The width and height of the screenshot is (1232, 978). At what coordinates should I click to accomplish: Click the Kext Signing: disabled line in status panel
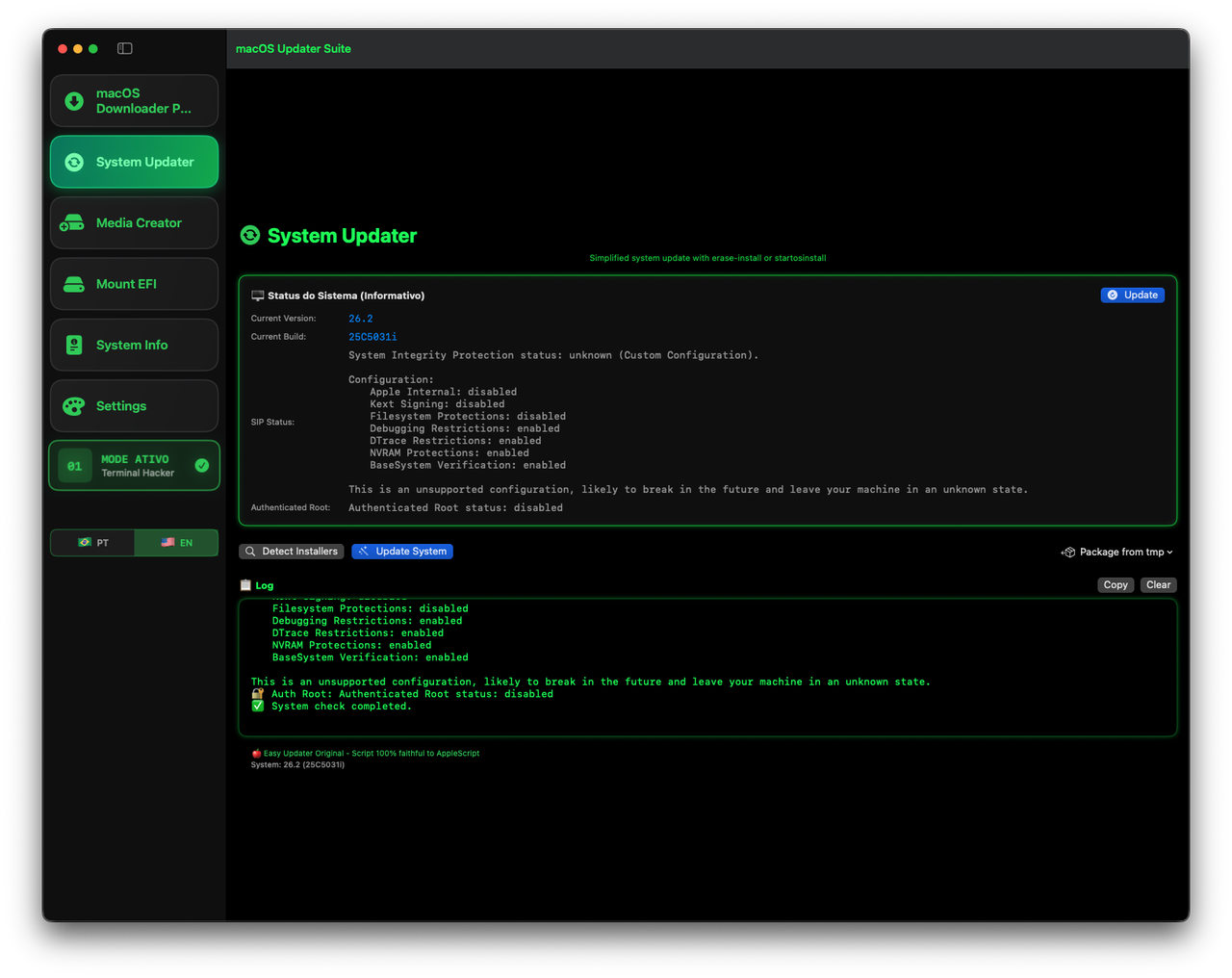(437, 404)
